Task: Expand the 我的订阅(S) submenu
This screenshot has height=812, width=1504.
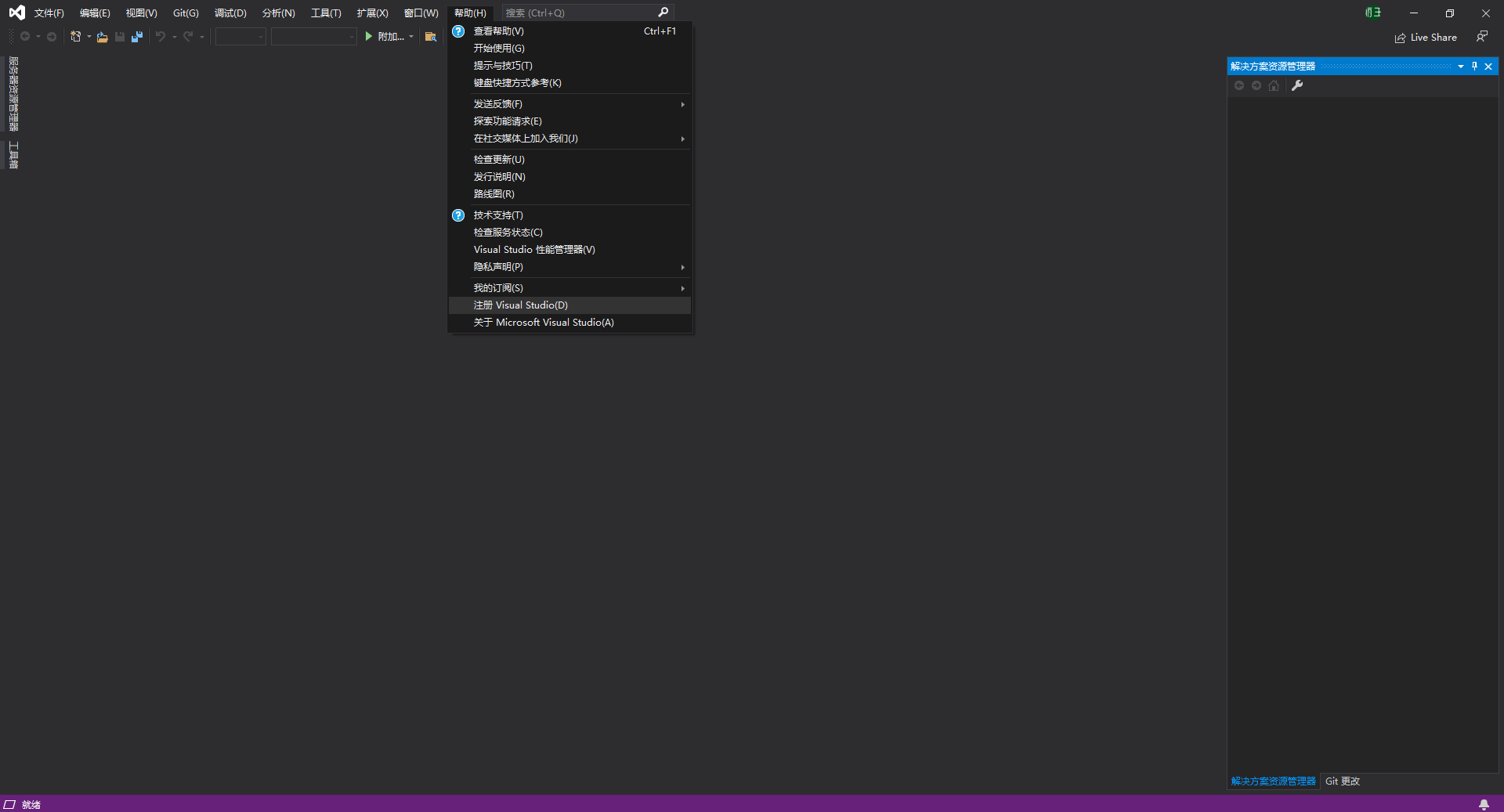Action: point(569,288)
